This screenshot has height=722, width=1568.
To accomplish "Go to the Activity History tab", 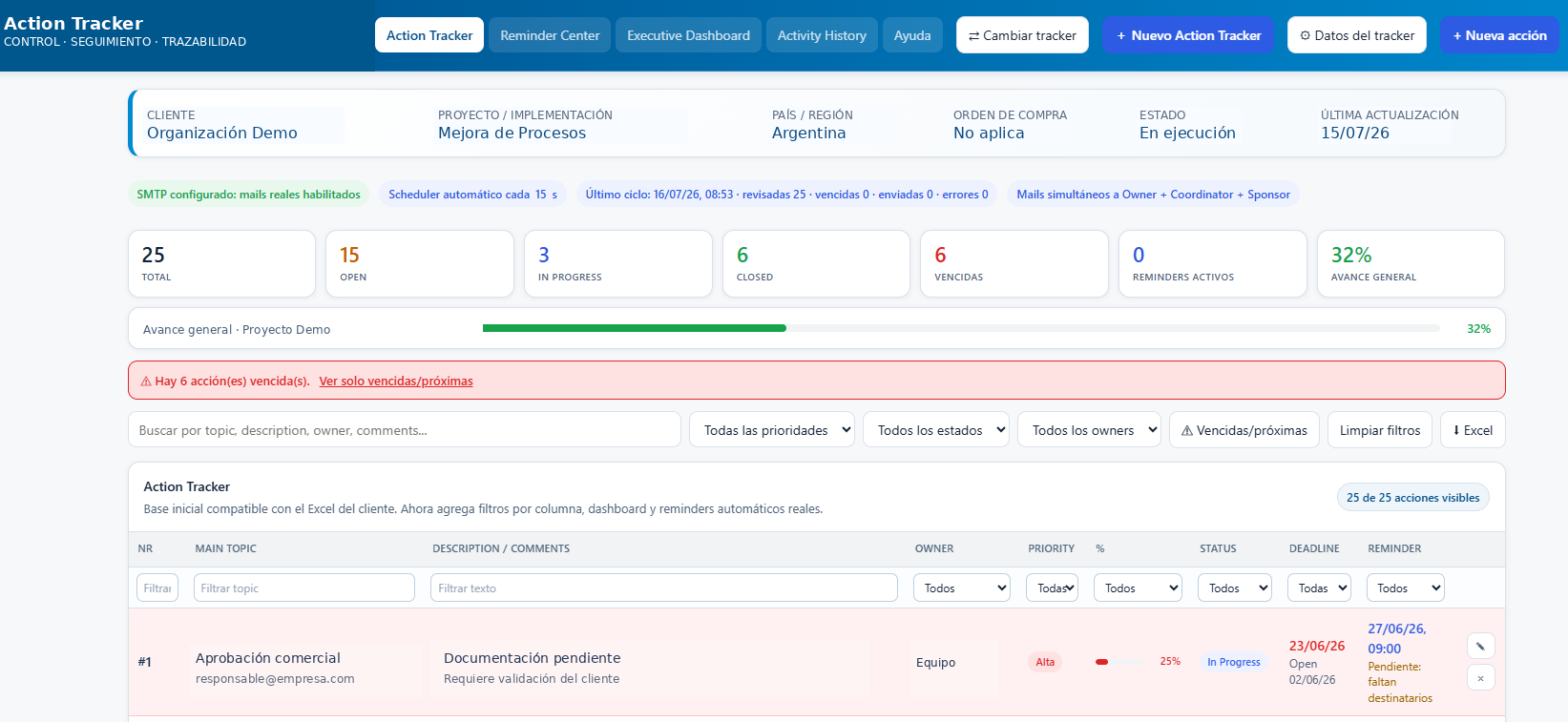I will click(x=822, y=35).
